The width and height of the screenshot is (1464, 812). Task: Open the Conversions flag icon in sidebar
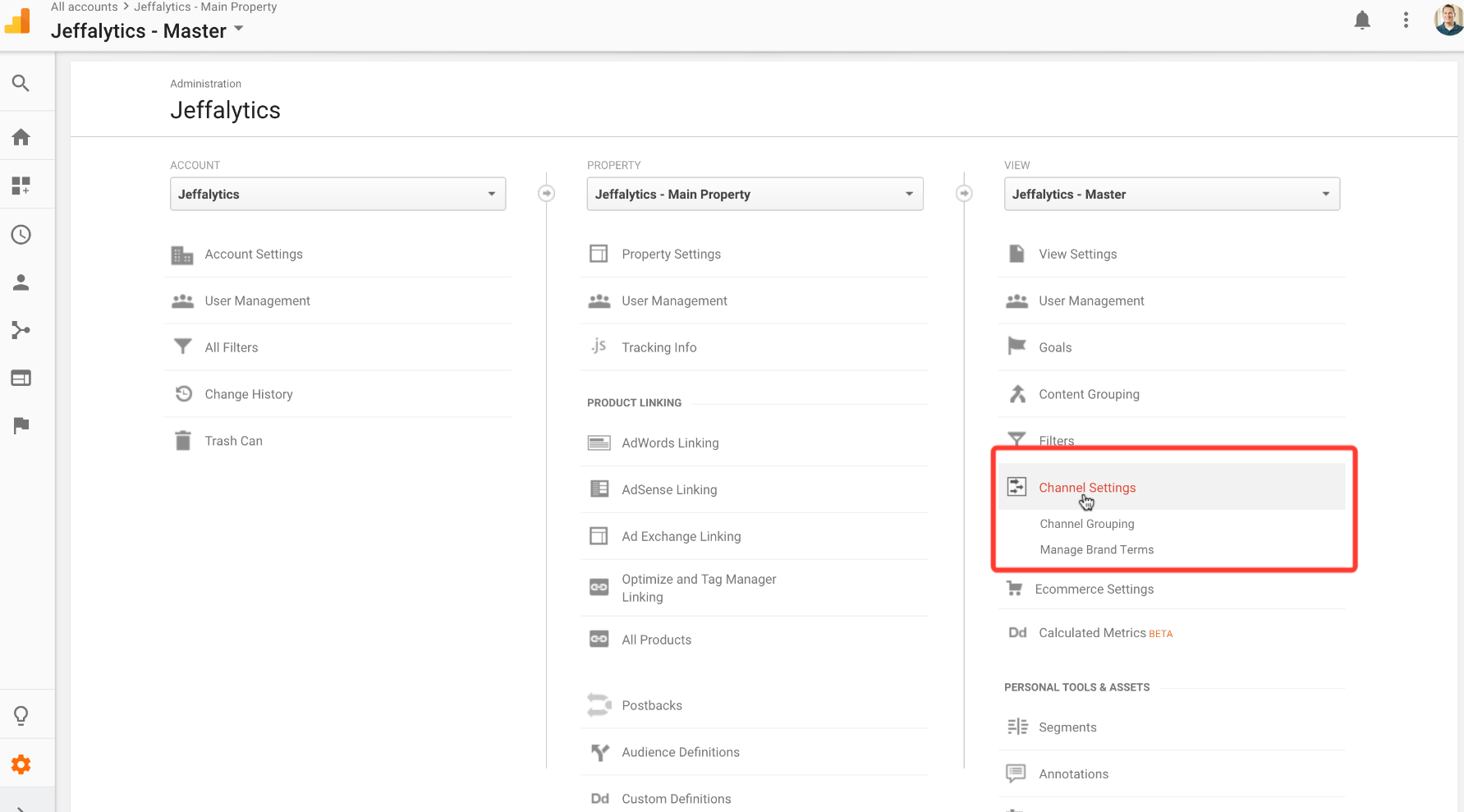pyautogui.click(x=21, y=425)
